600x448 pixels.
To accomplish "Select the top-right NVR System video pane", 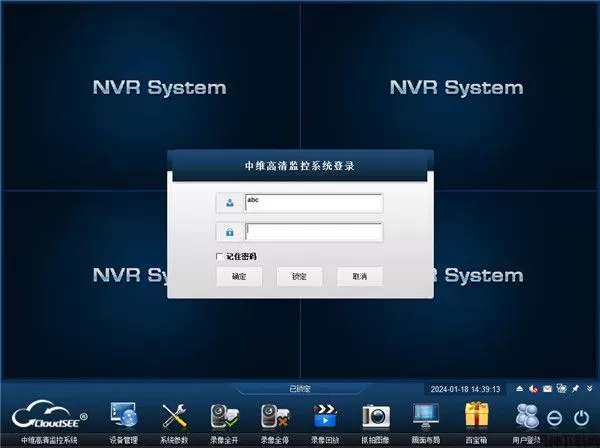I will [449, 96].
